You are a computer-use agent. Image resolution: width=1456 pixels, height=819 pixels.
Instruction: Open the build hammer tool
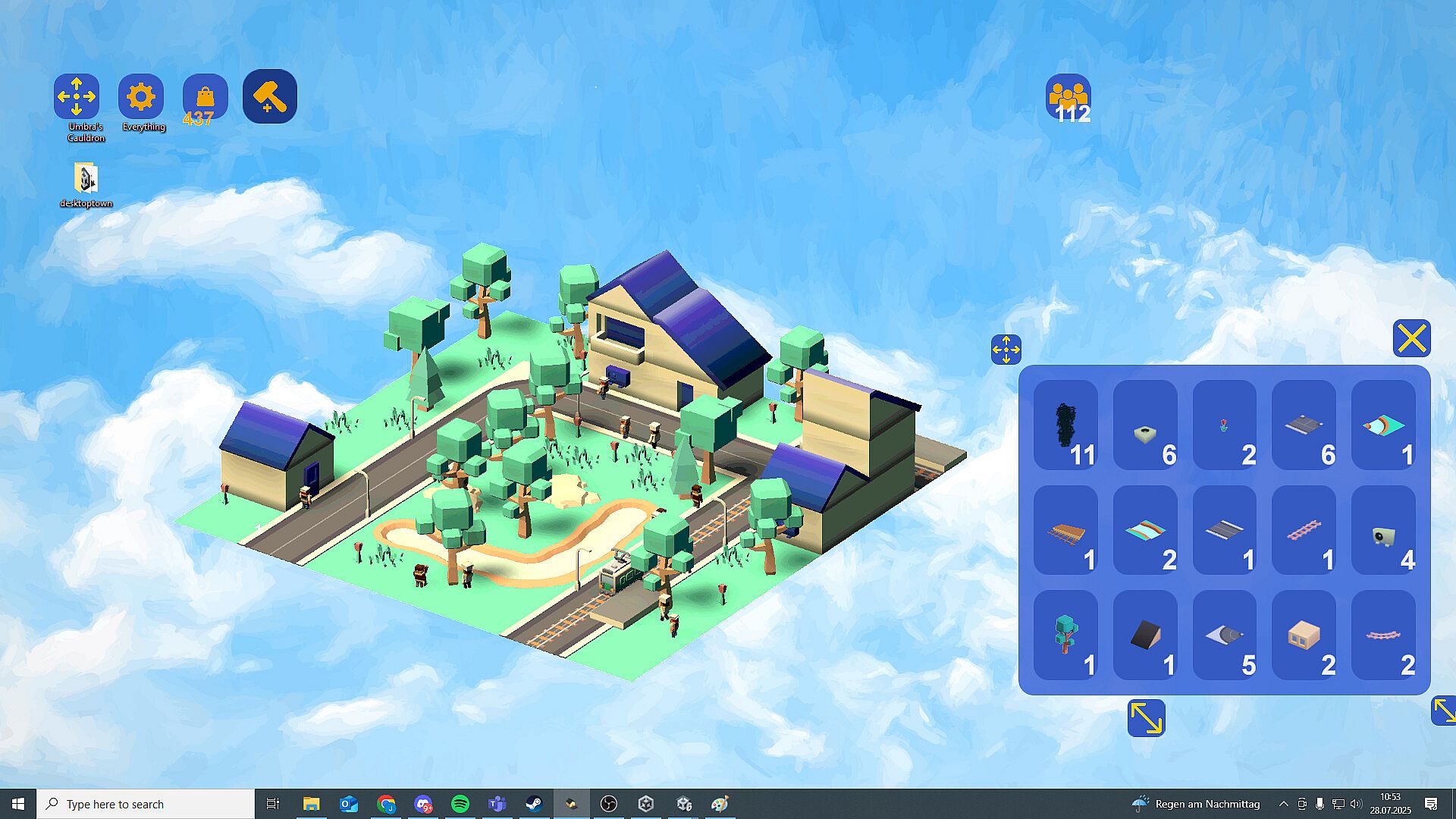(x=269, y=96)
